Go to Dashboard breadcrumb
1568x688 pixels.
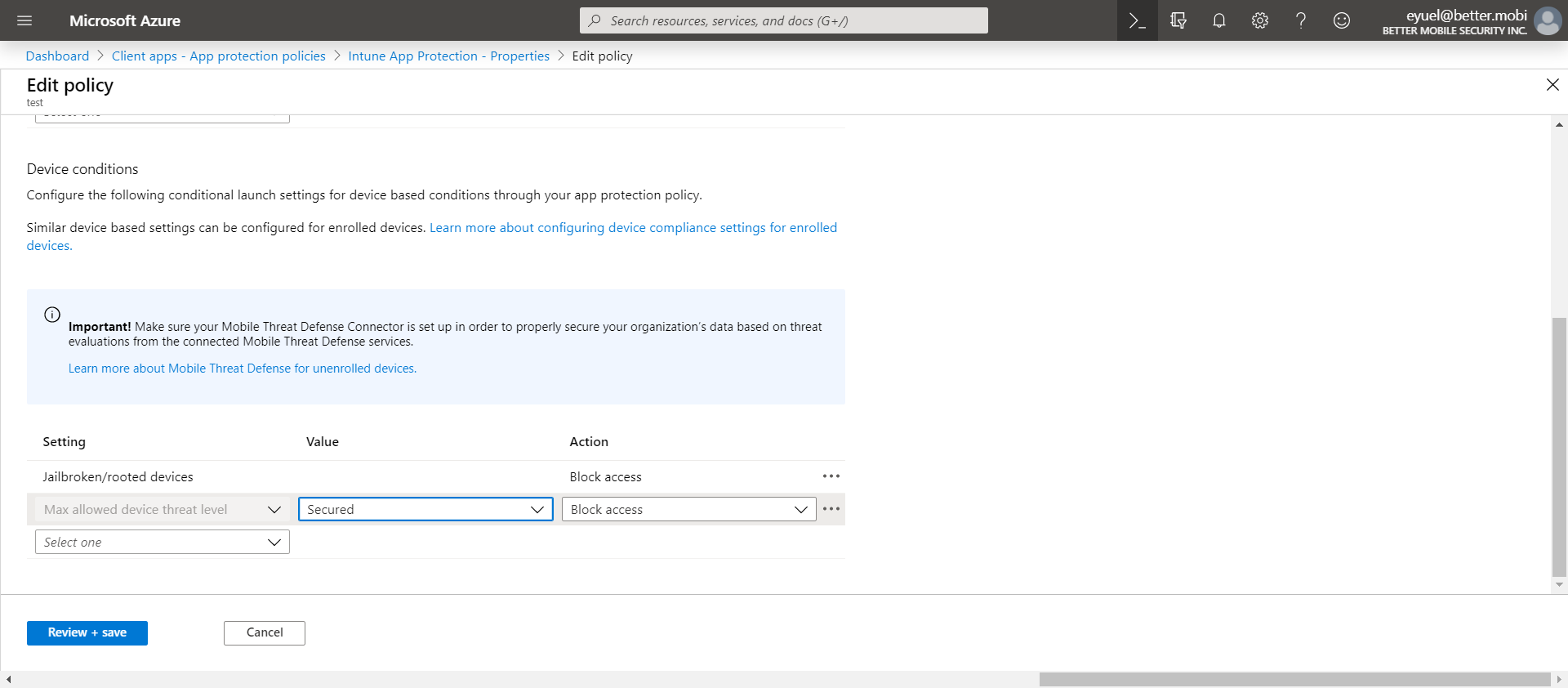coord(57,56)
